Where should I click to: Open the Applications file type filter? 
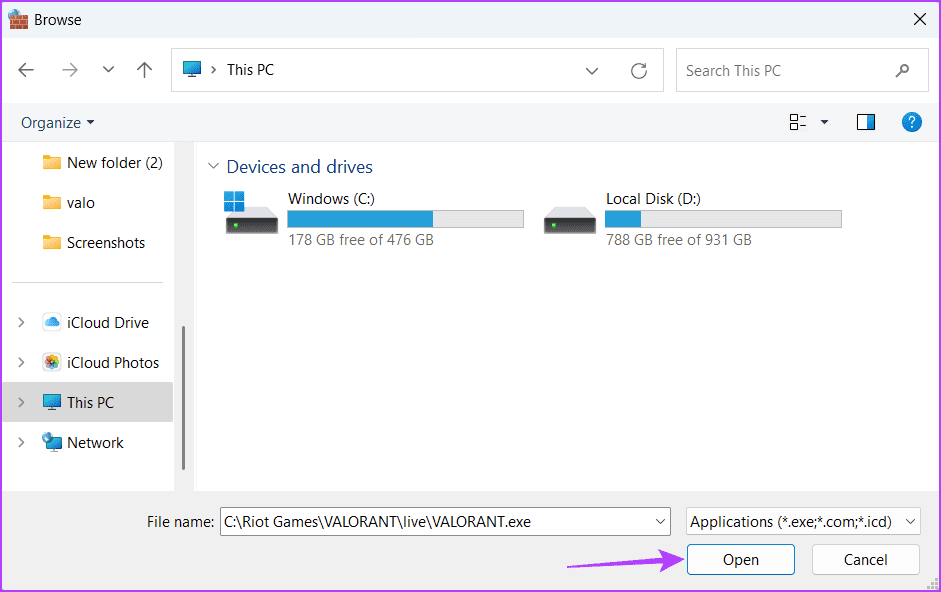(803, 522)
